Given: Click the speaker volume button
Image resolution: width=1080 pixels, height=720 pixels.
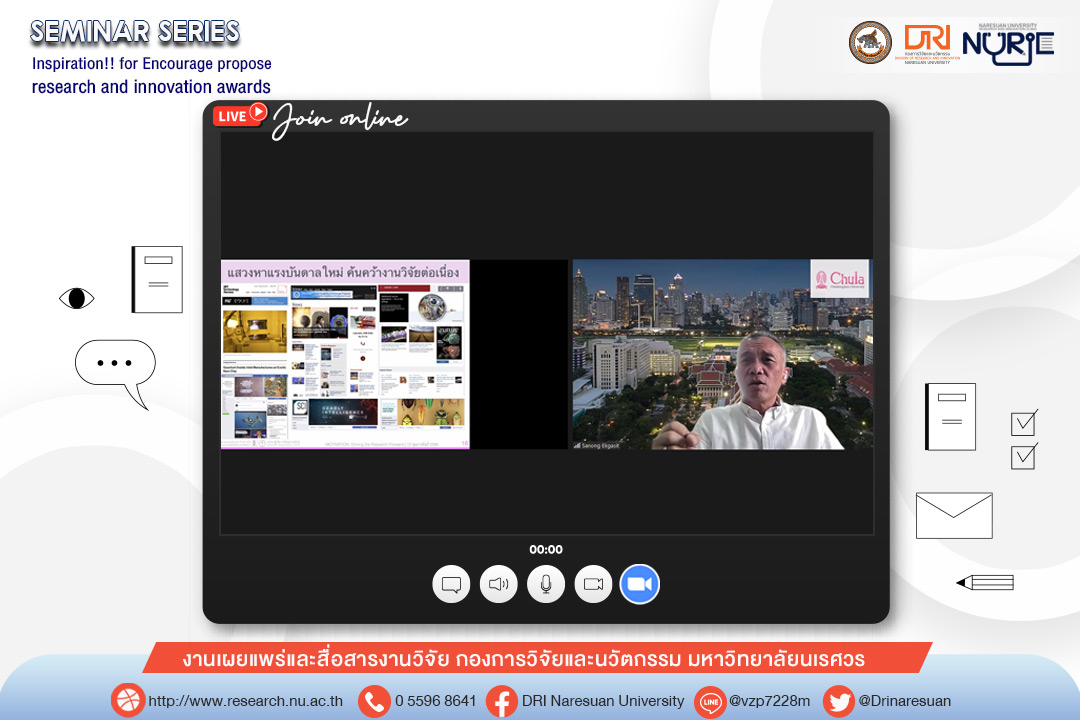Looking at the screenshot, I should click(499, 584).
